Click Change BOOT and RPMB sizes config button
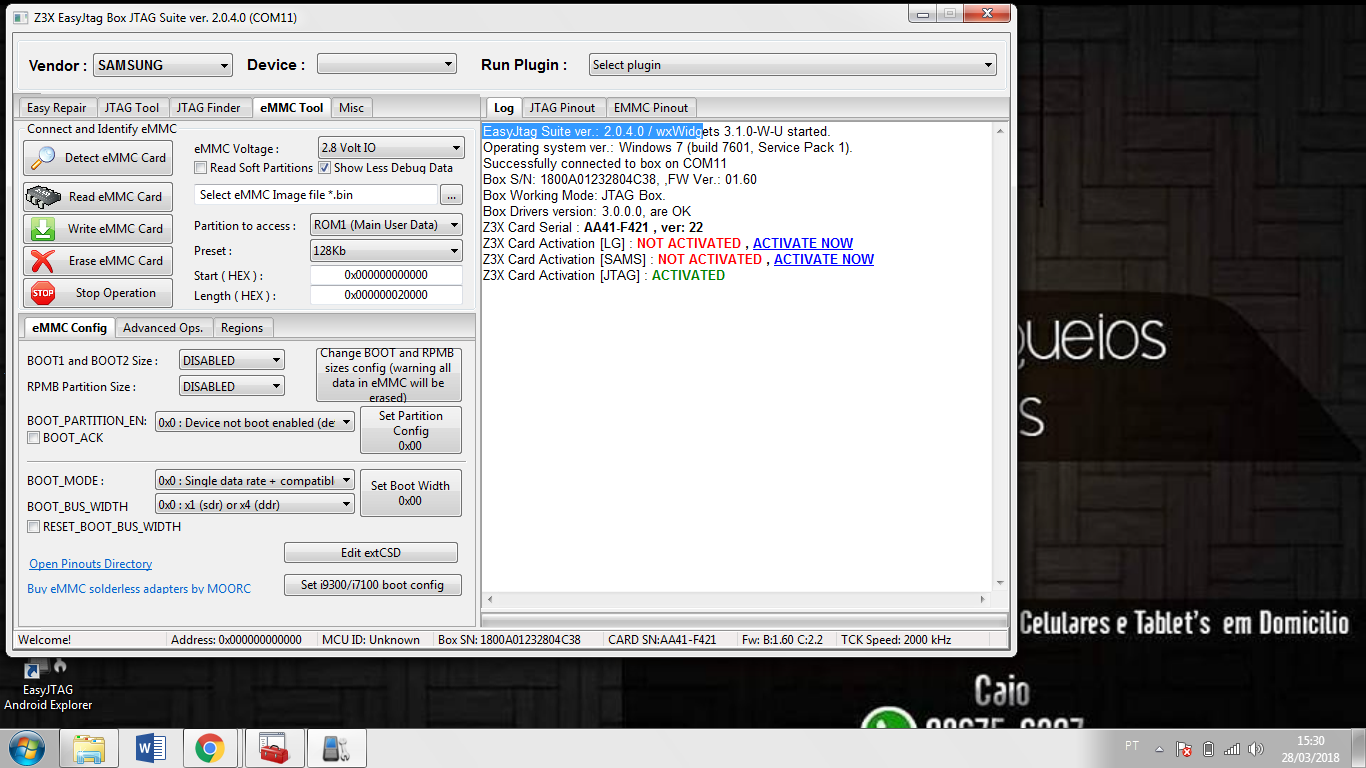1366x768 pixels. point(389,375)
